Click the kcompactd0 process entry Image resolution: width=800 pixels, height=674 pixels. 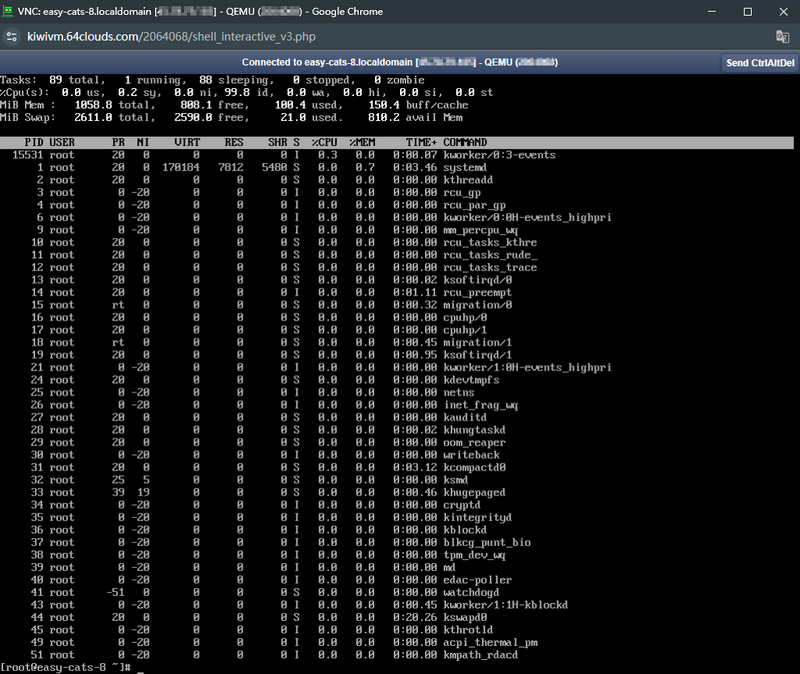475,467
